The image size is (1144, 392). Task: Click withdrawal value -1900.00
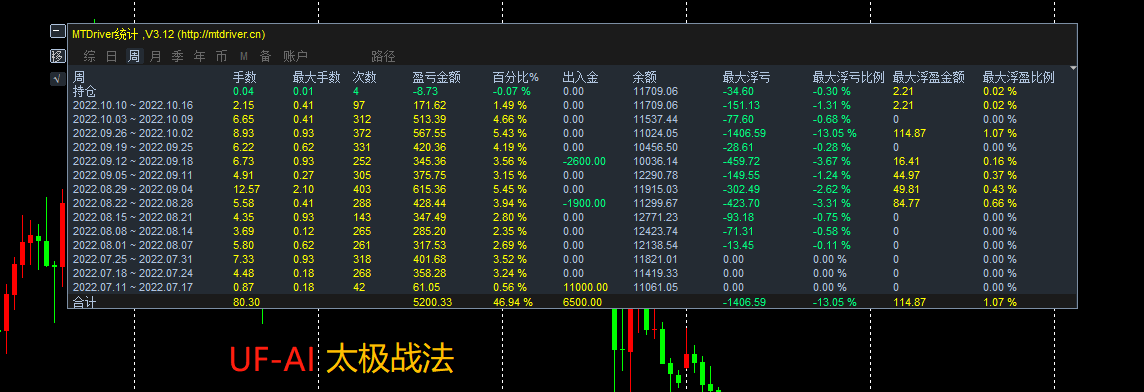pos(584,203)
